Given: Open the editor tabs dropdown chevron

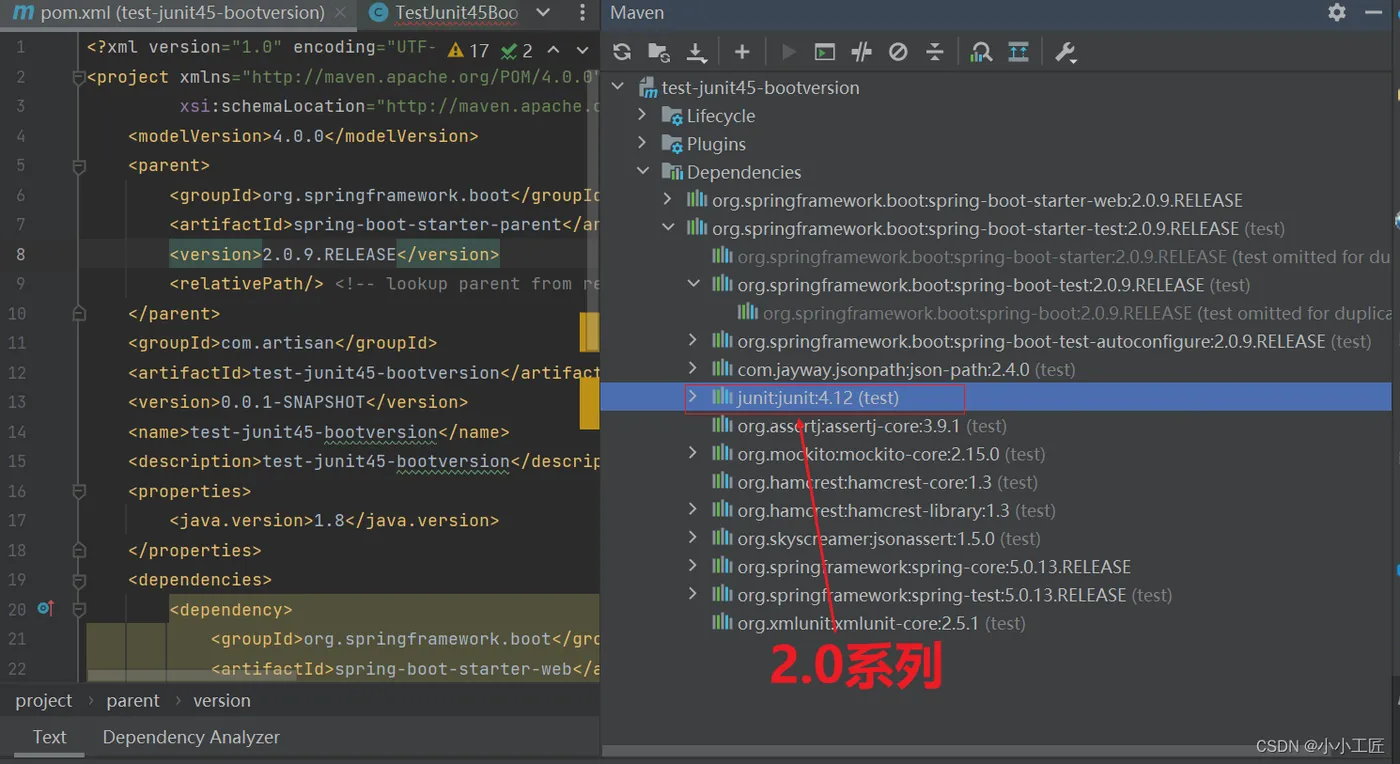Looking at the screenshot, I should point(543,13).
